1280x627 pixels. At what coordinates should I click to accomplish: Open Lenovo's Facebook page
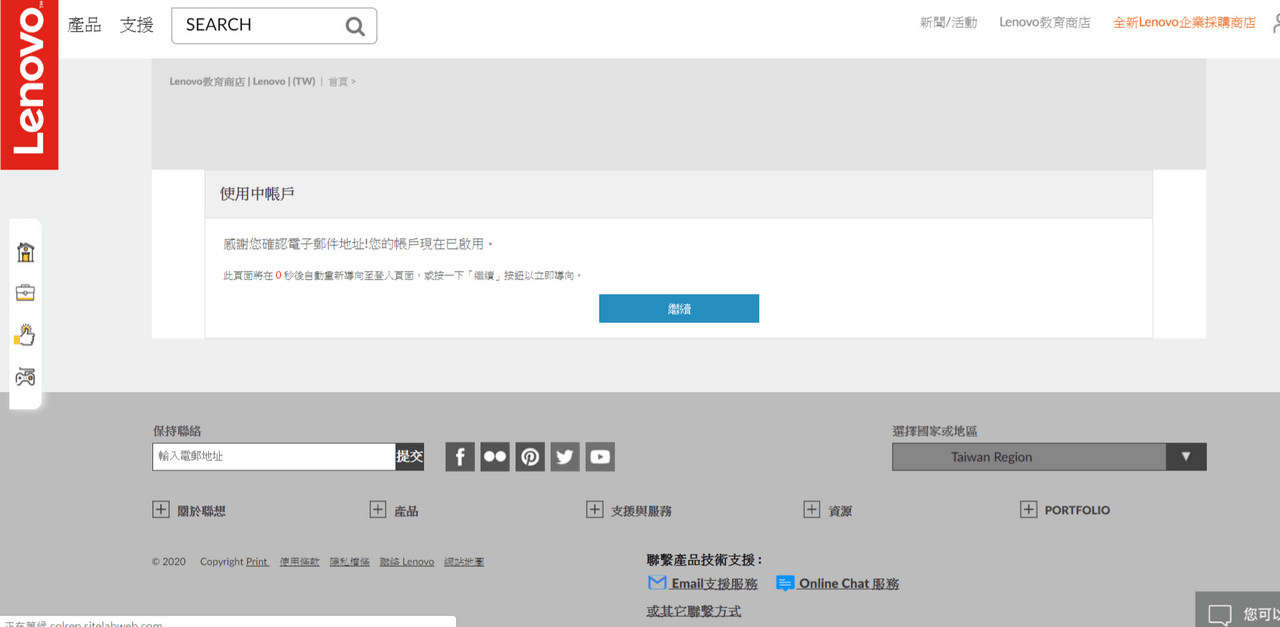point(460,457)
